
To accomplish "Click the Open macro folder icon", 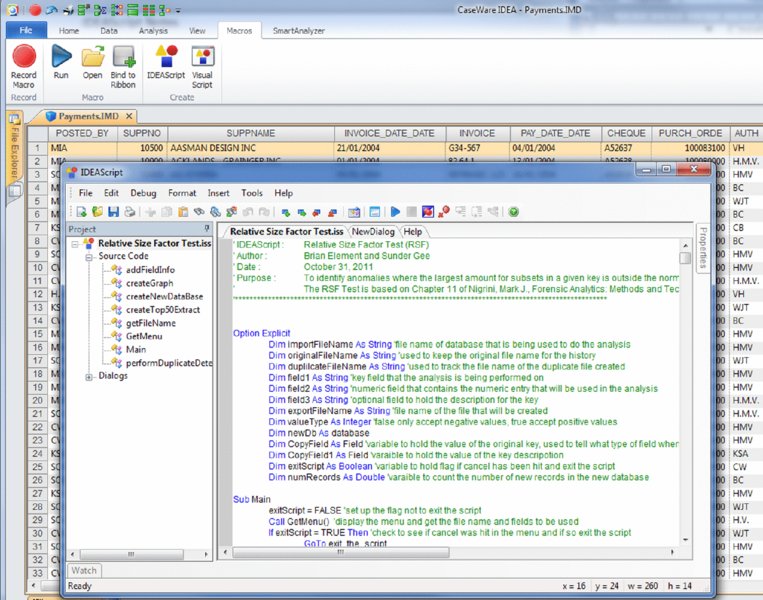I will point(92,61).
